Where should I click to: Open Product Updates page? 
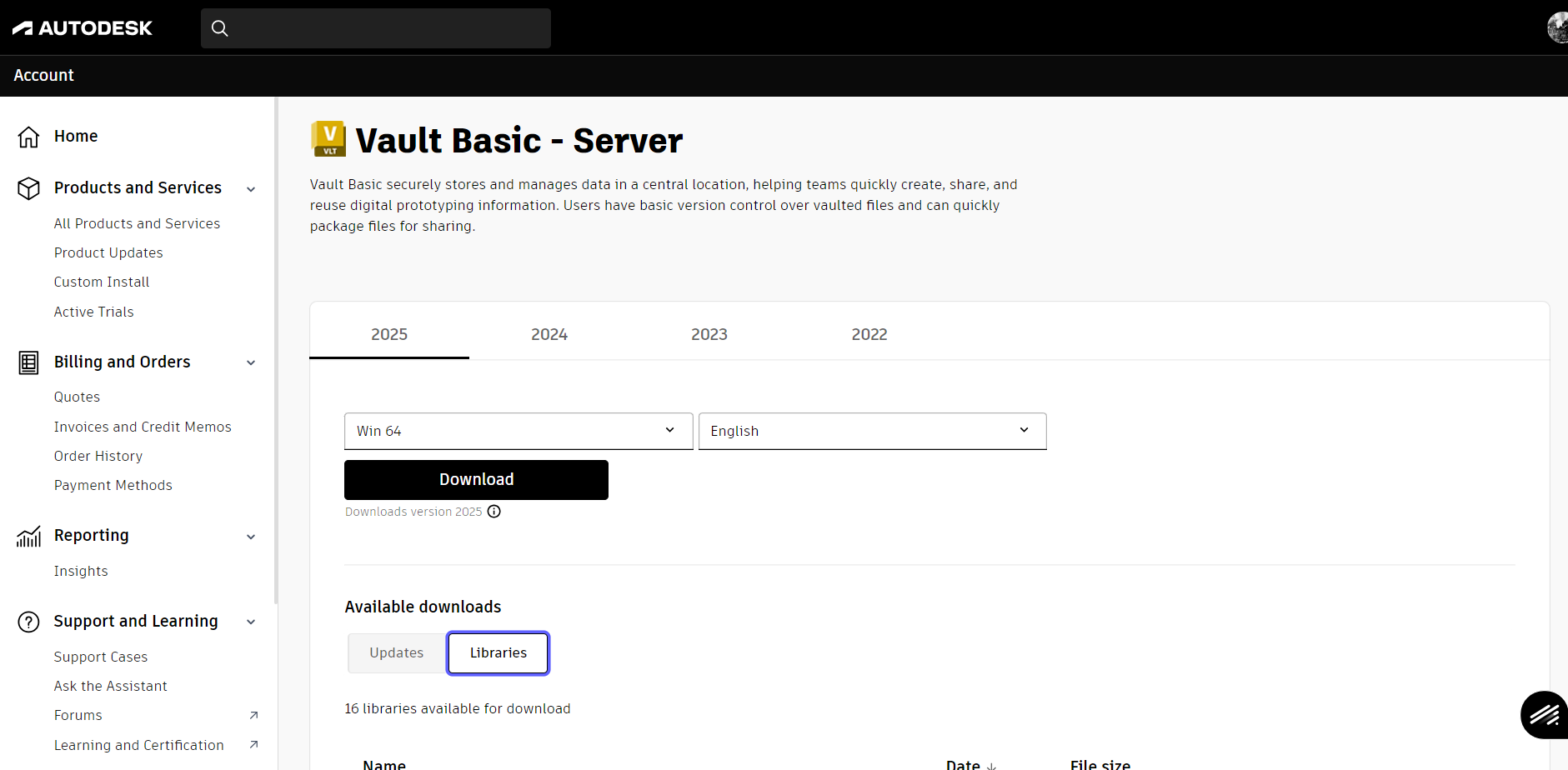pyautogui.click(x=108, y=252)
